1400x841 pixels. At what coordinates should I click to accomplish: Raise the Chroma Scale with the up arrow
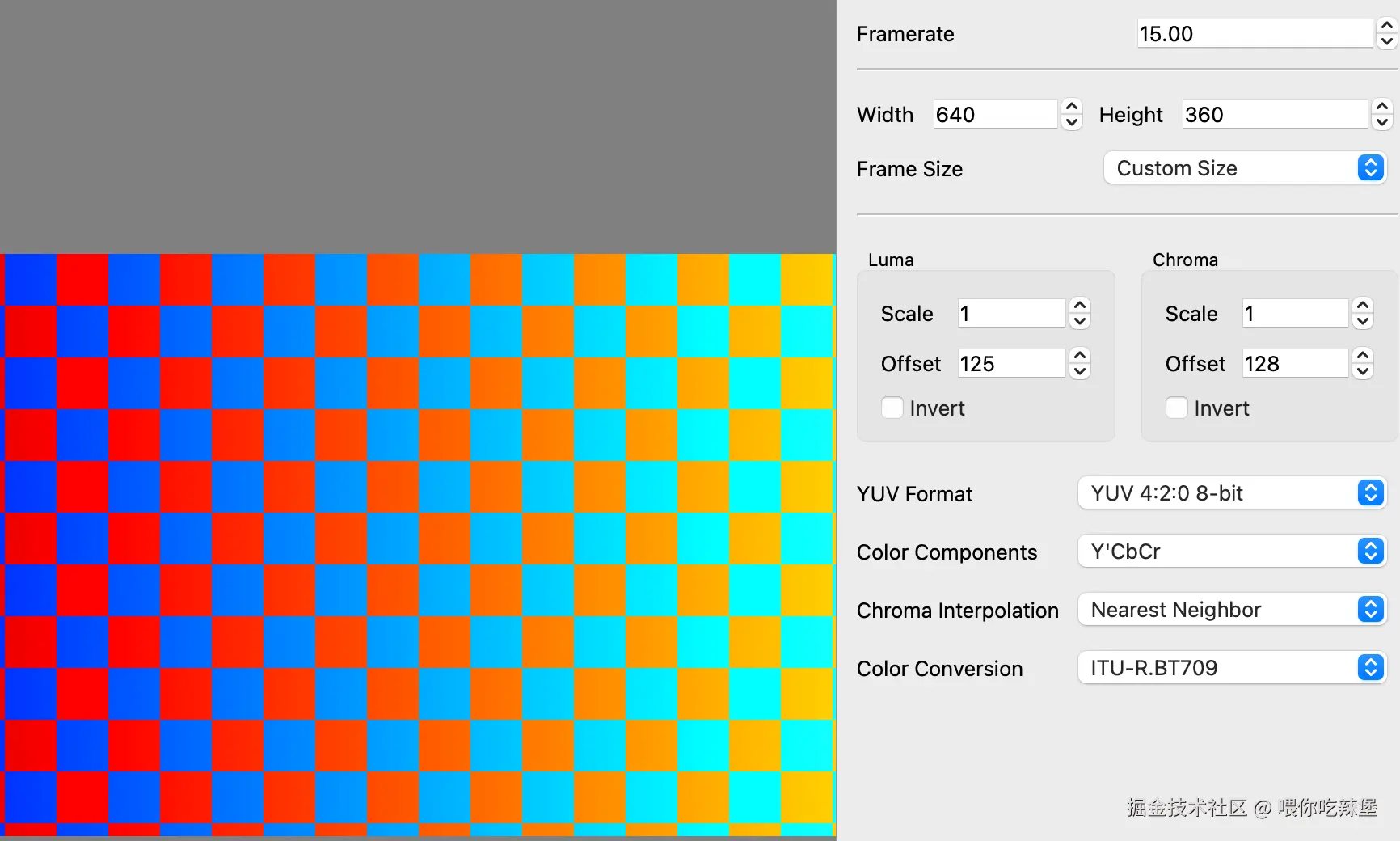pyautogui.click(x=1363, y=306)
